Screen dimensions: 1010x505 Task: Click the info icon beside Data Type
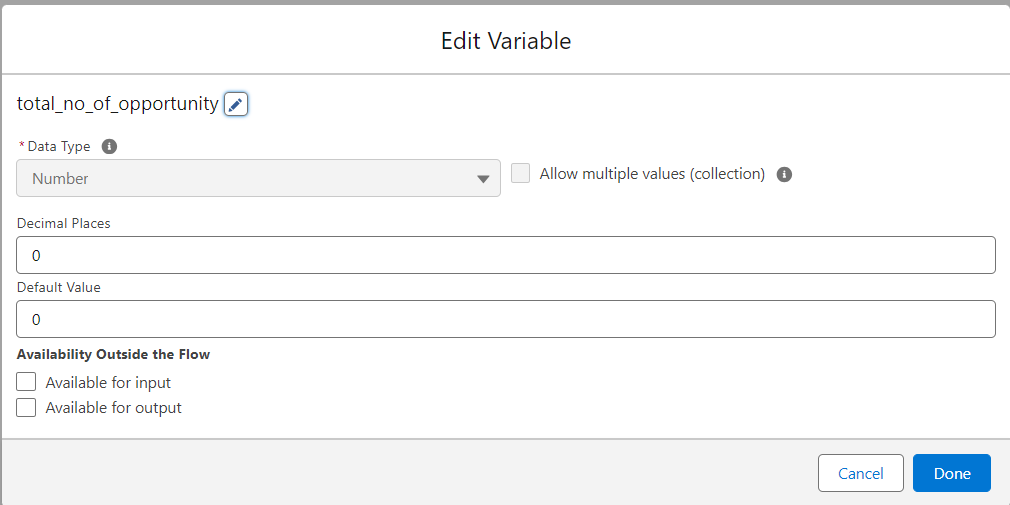click(110, 146)
